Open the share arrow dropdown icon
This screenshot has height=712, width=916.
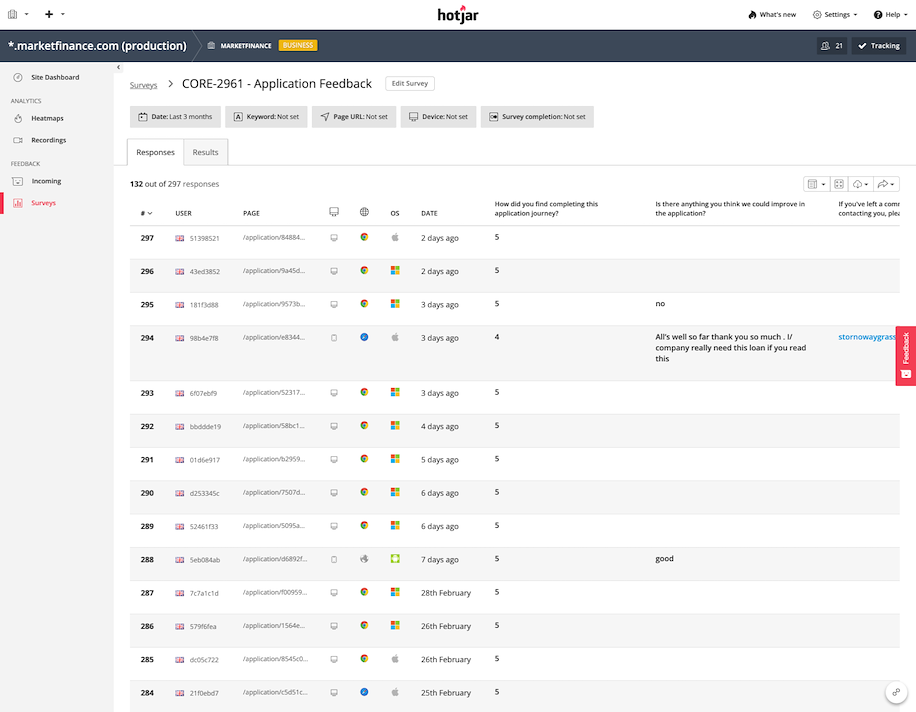point(886,184)
